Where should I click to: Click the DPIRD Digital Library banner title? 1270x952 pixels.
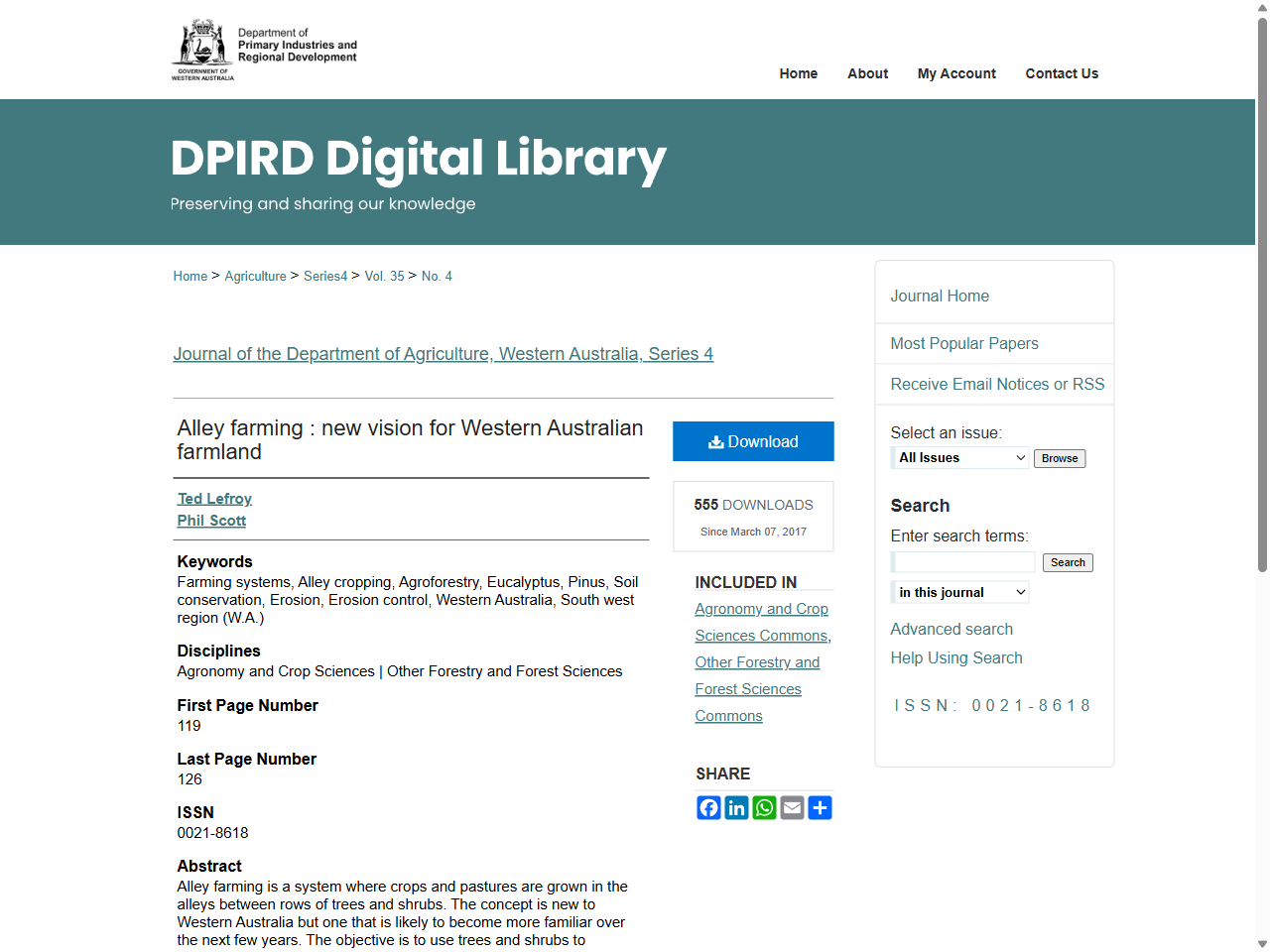pos(418,159)
